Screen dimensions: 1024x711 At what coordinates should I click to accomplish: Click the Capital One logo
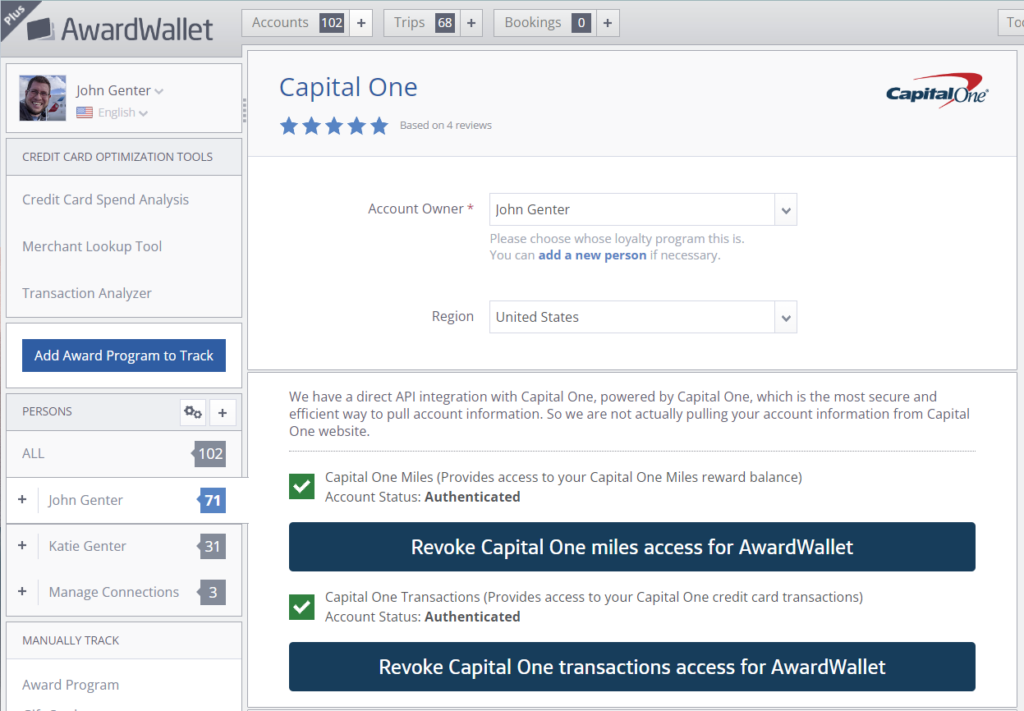[x=935, y=90]
